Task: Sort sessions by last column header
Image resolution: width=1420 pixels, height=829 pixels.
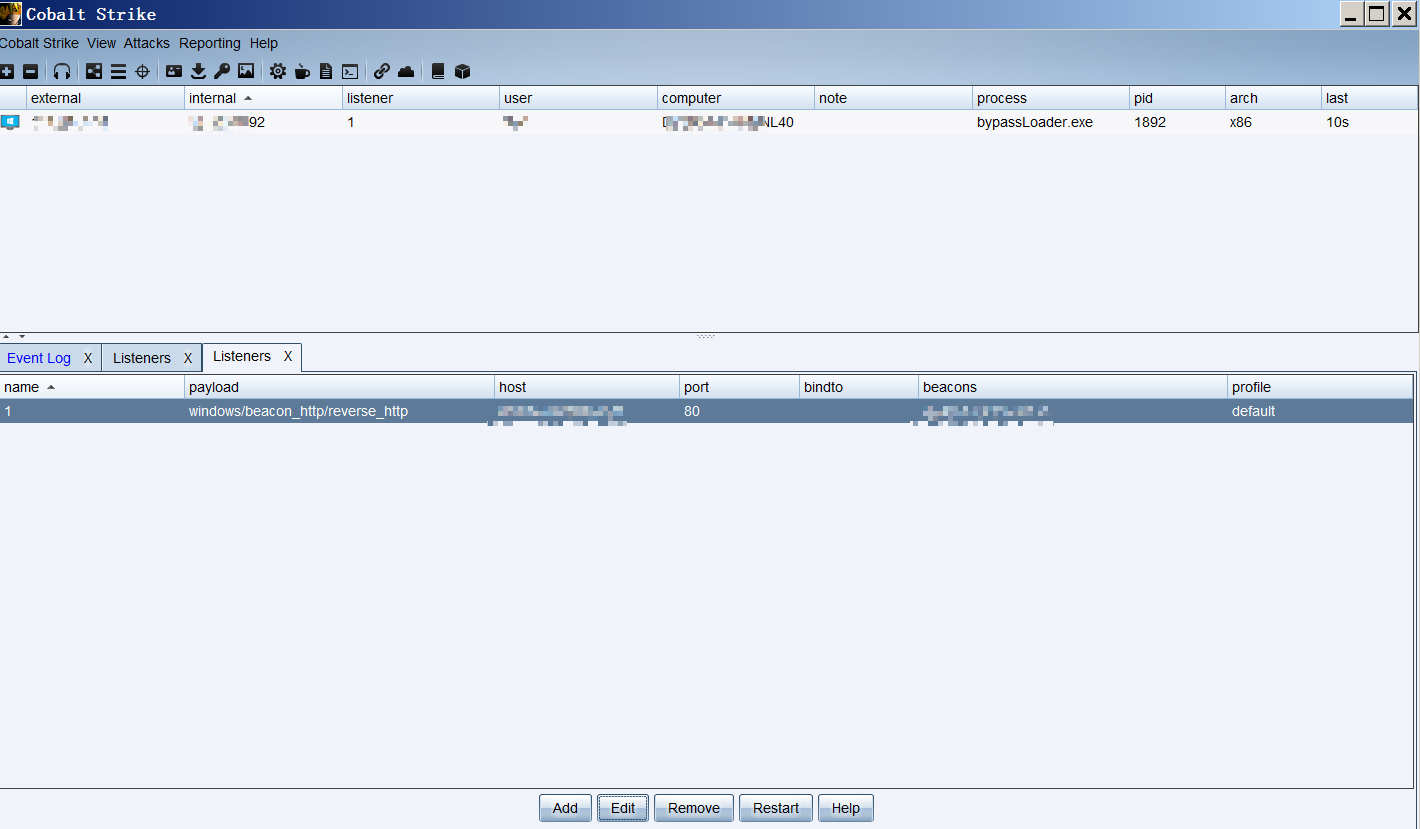Action: pyautogui.click(x=1369, y=98)
